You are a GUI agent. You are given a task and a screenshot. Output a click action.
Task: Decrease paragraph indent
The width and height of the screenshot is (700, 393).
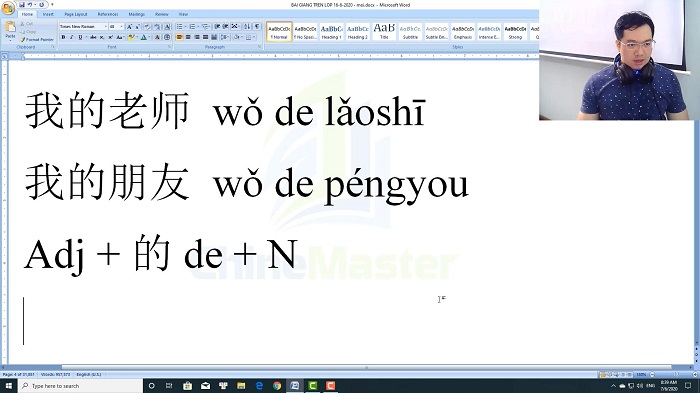click(x=217, y=27)
